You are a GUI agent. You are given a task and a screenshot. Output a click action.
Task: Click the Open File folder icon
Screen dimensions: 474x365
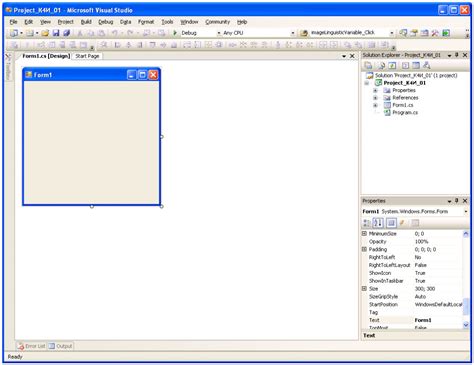tap(45, 33)
